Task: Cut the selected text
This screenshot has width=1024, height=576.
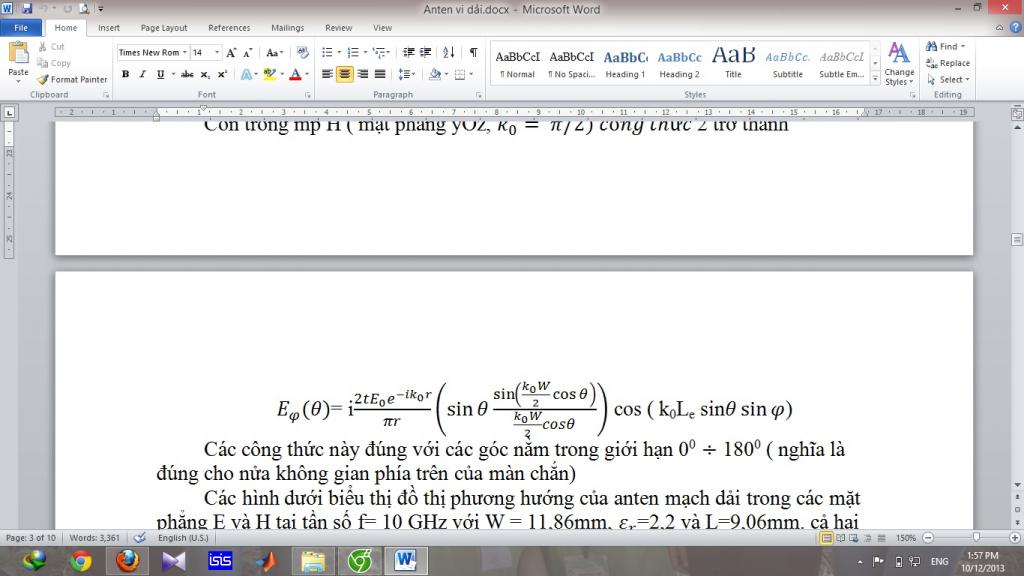Action: (x=51, y=46)
